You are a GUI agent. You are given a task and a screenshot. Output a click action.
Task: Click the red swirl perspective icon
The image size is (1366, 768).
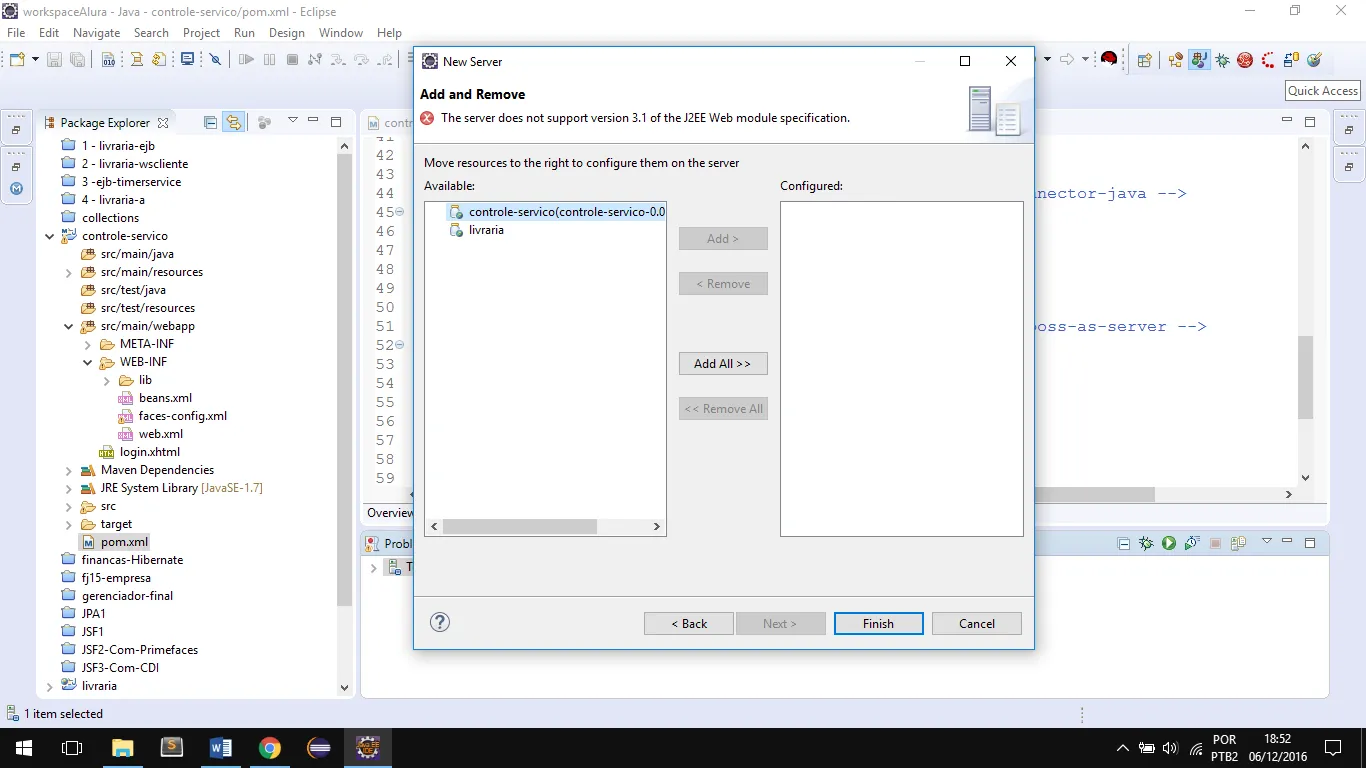pyautogui.click(x=1245, y=60)
